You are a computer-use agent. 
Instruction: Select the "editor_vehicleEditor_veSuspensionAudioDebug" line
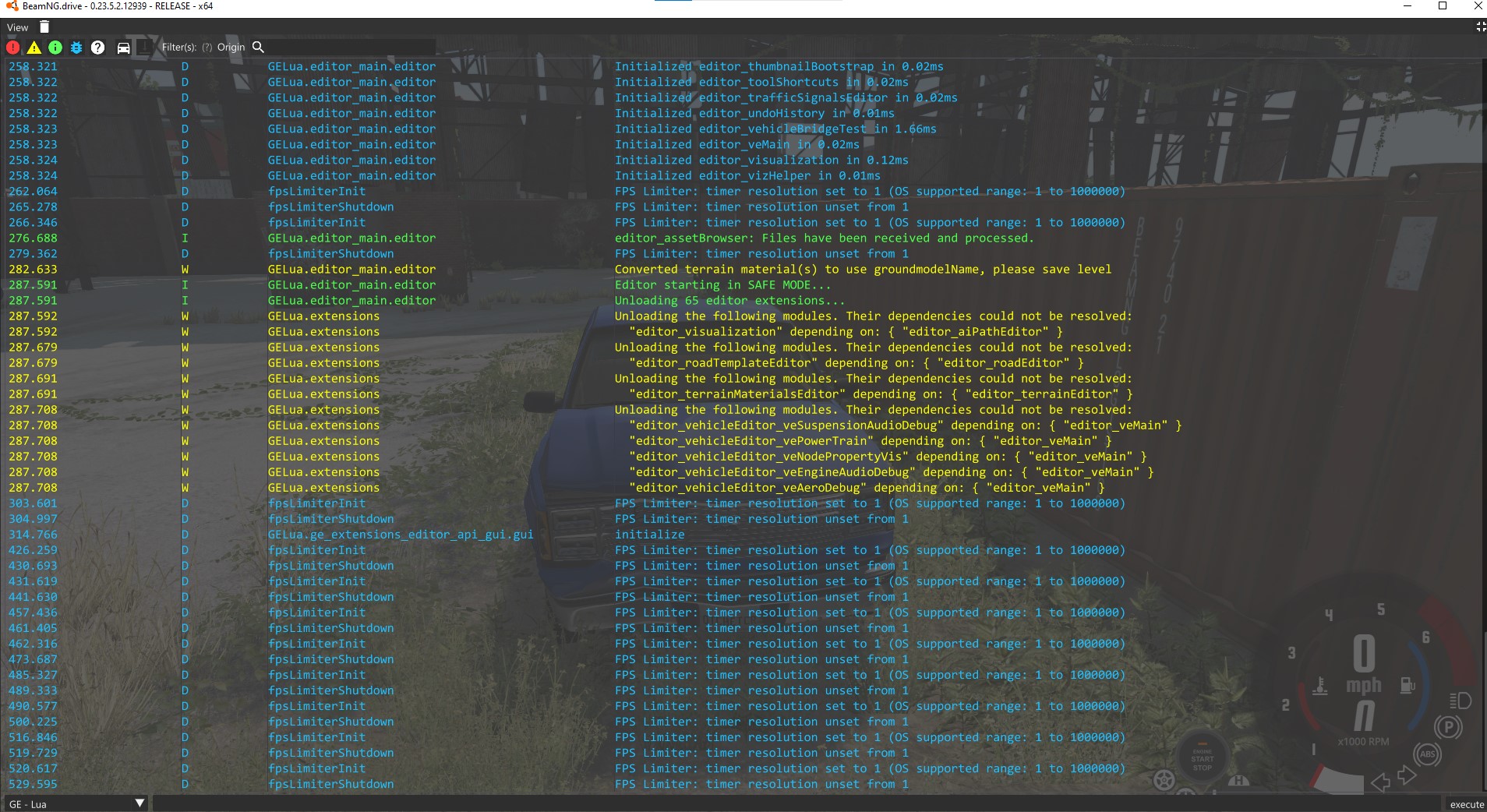pyautogui.click(x=906, y=425)
